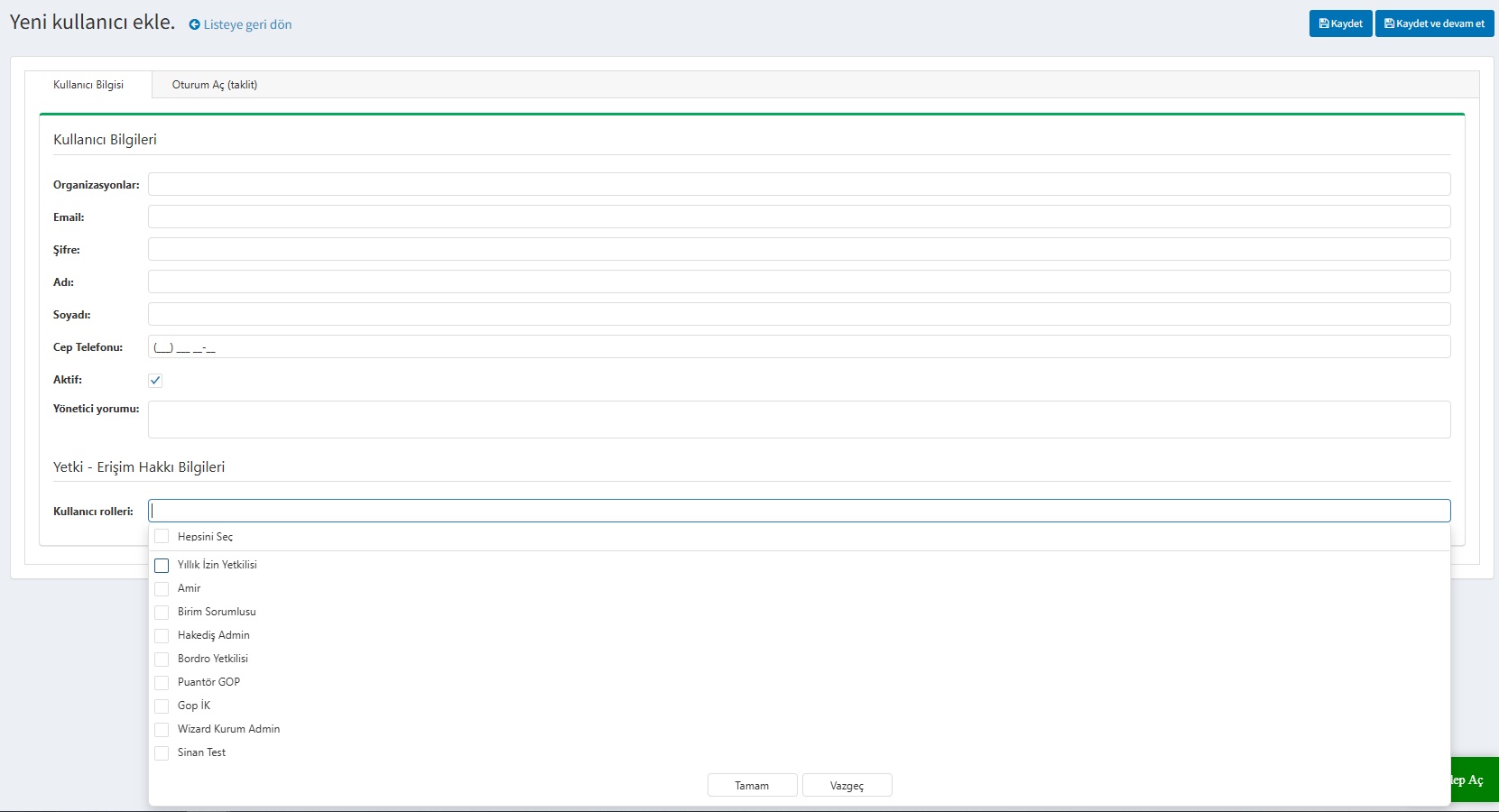
Task: Check the Wizard Kurum Admin role
Action: (x=162, y=730)
